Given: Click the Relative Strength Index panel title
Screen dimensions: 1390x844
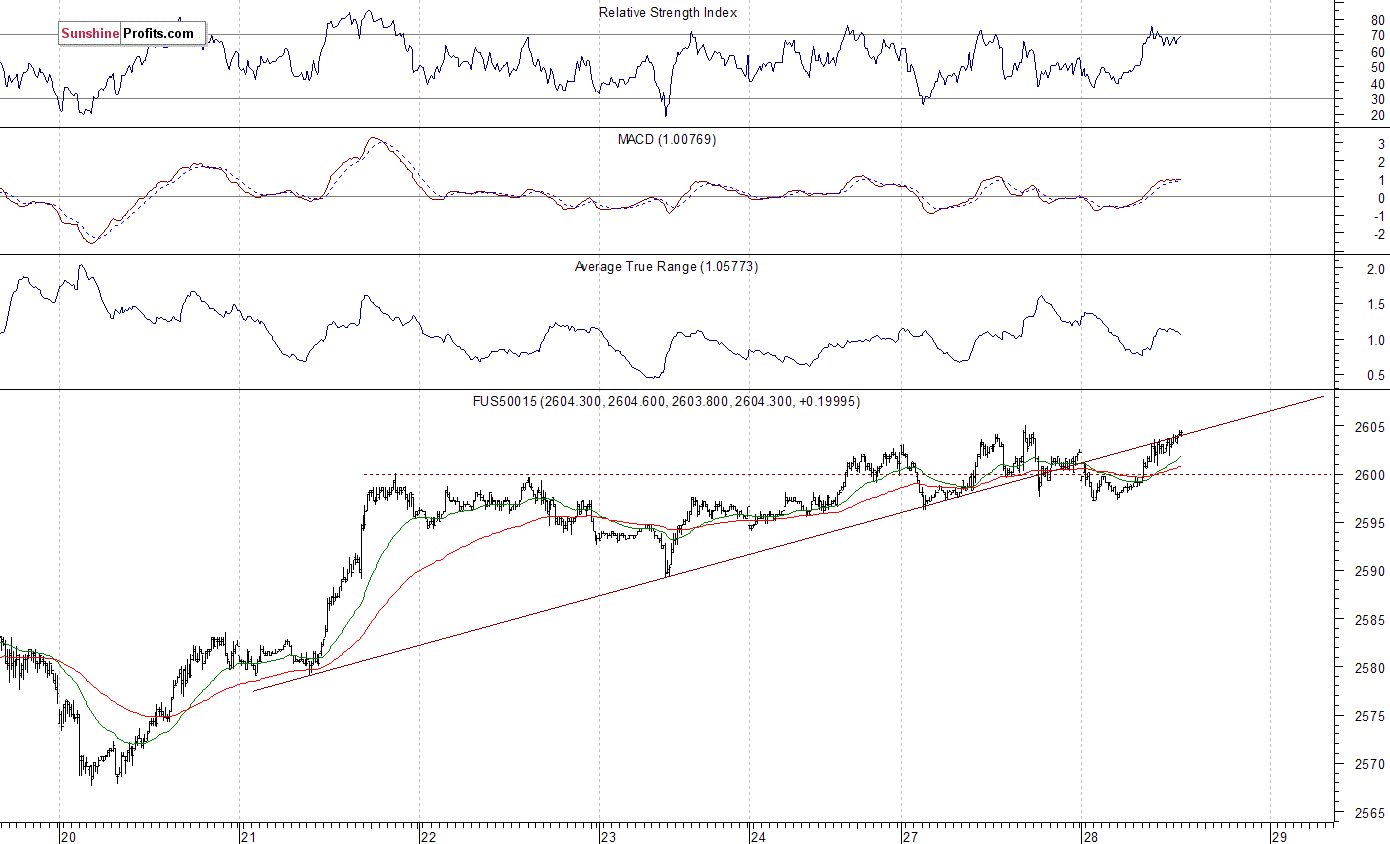Looking at the screenshot, I should click(x=667, y=13).
